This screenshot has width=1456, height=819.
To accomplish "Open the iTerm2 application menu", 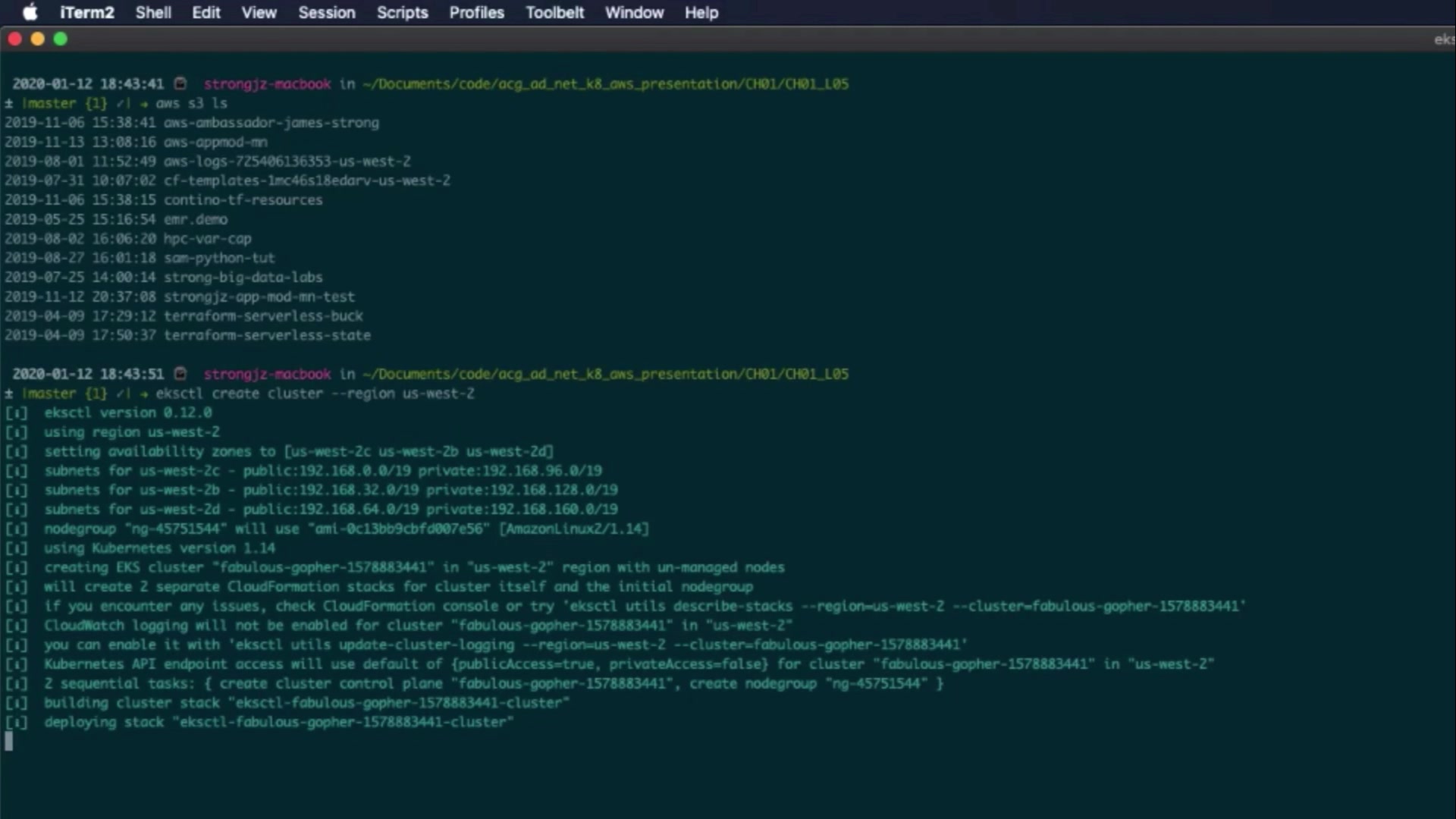I will (x=86, y=12).
